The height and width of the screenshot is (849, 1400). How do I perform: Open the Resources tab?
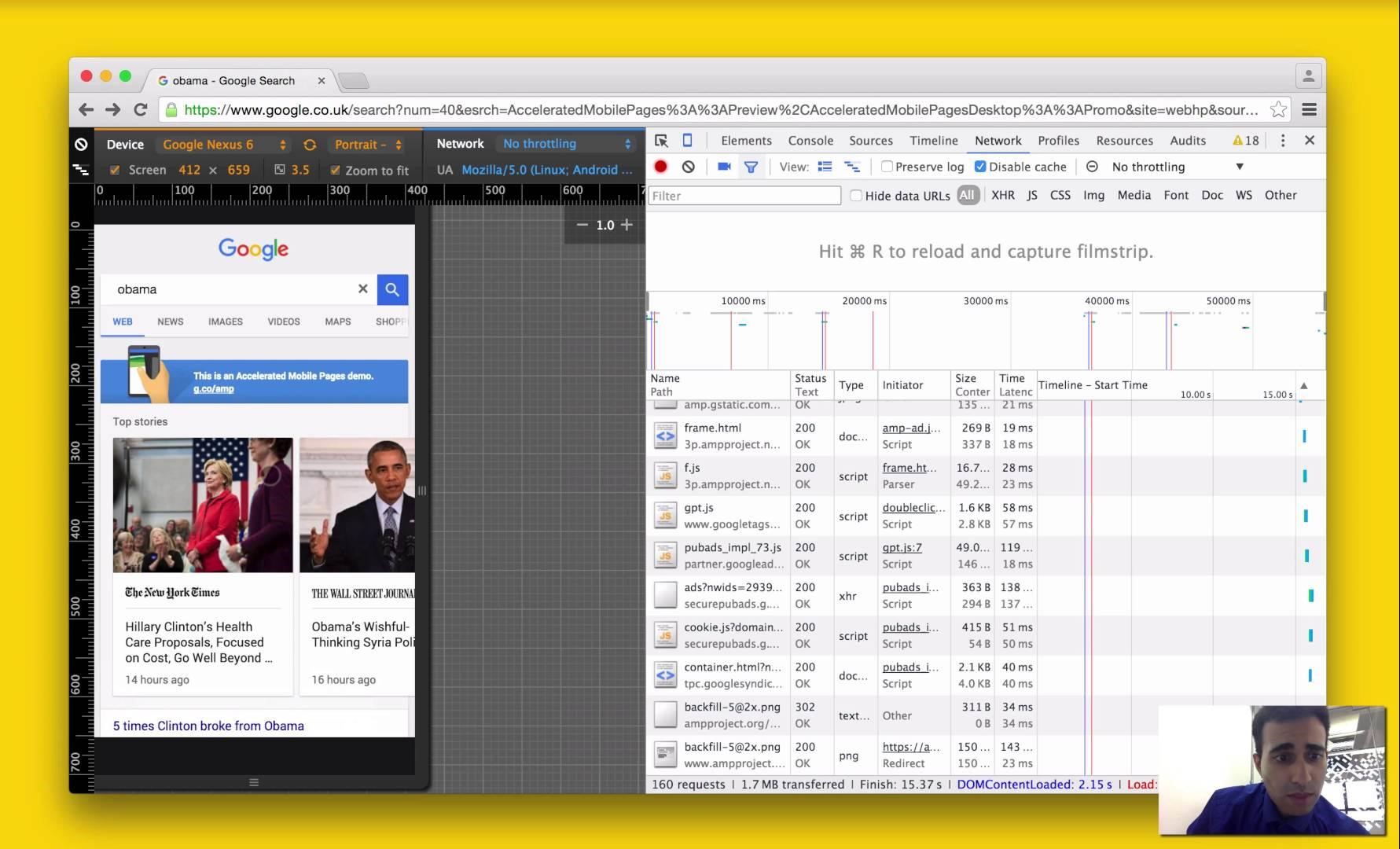[x=1124, y=141]
